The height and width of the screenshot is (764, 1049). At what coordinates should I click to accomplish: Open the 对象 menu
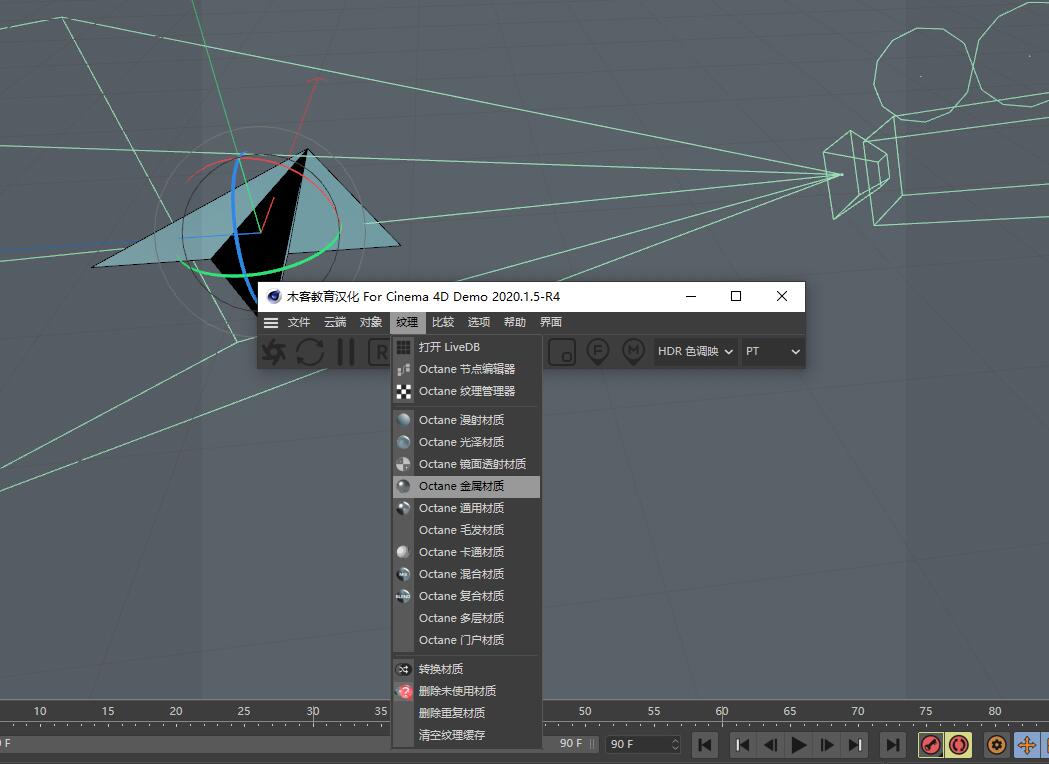(x=371, y=322)
